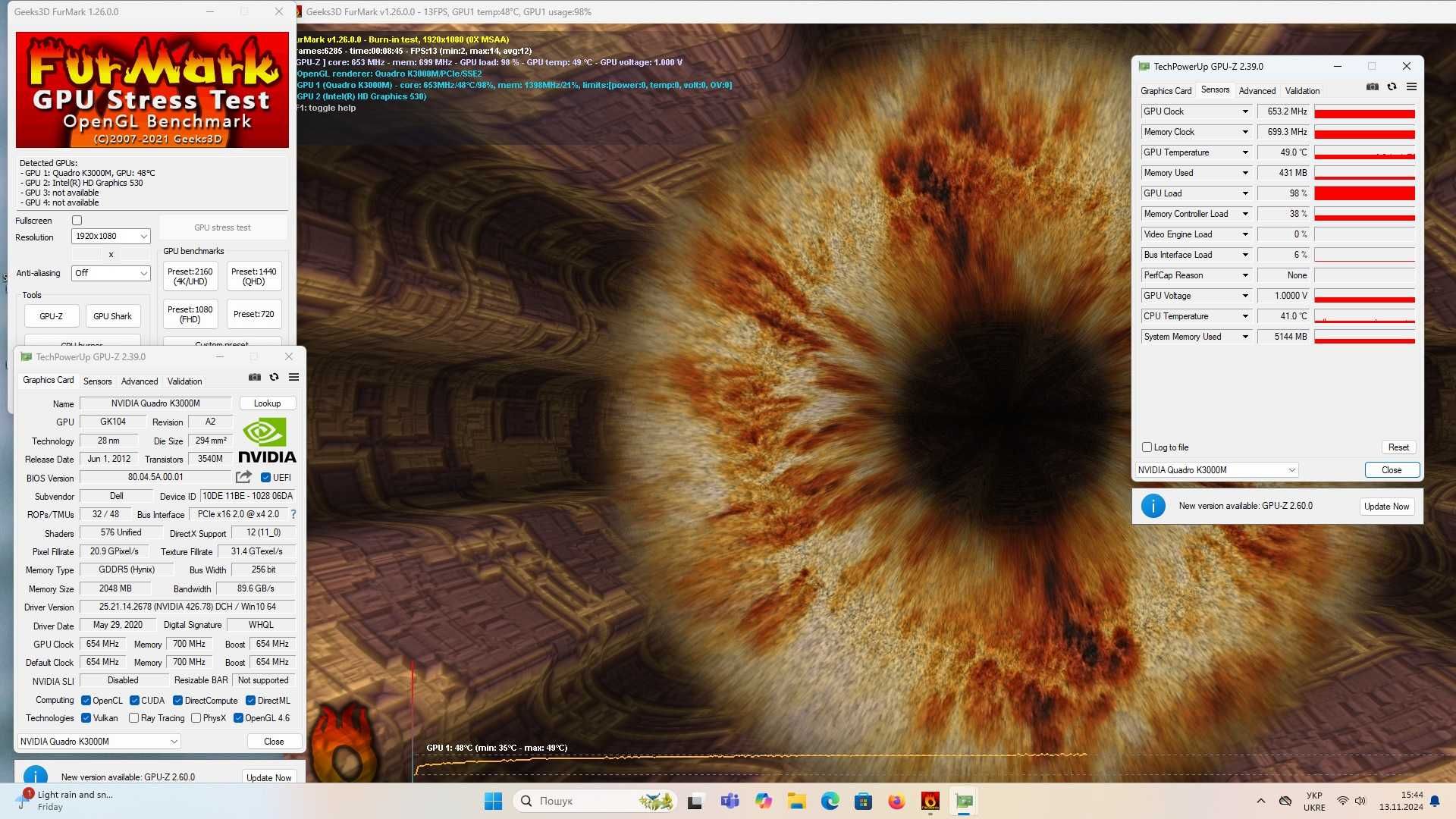
Task: Open Copilot from the taskbar
Action: click(x=763, y=801)
